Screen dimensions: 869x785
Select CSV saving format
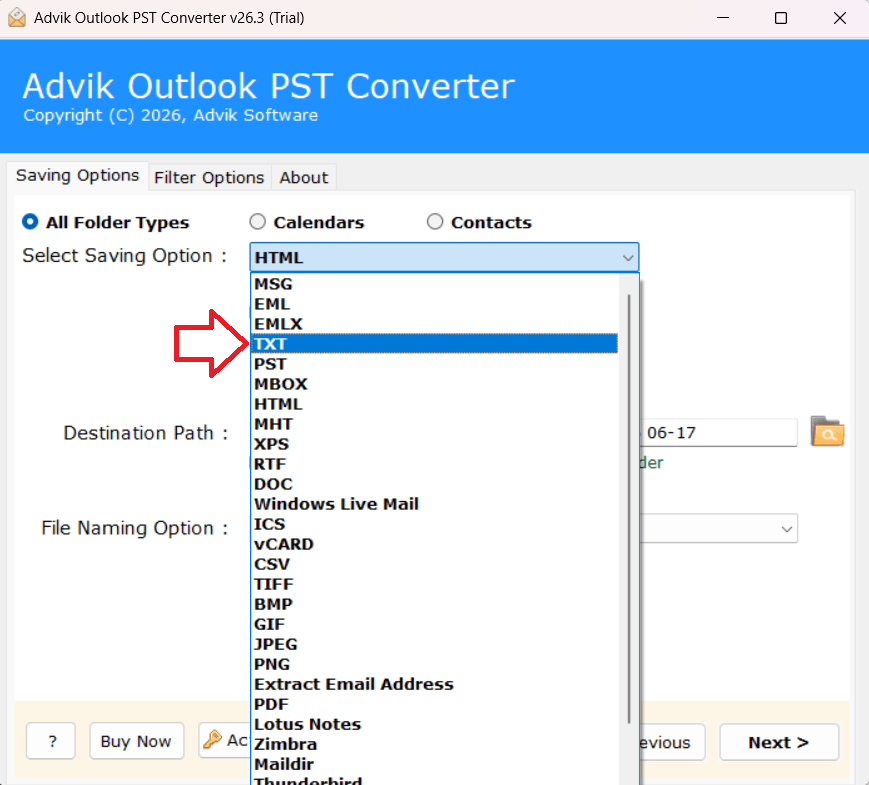[435, 564]
